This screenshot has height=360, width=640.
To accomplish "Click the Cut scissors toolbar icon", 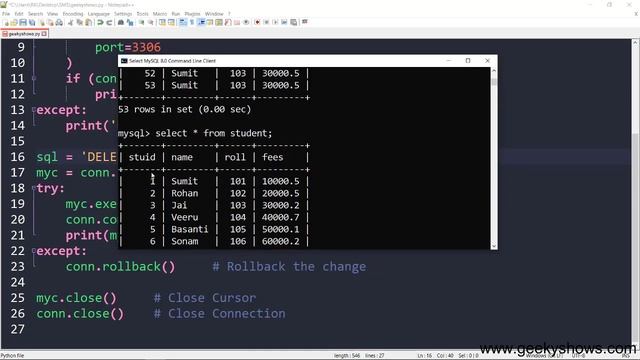I will [71, 22].
